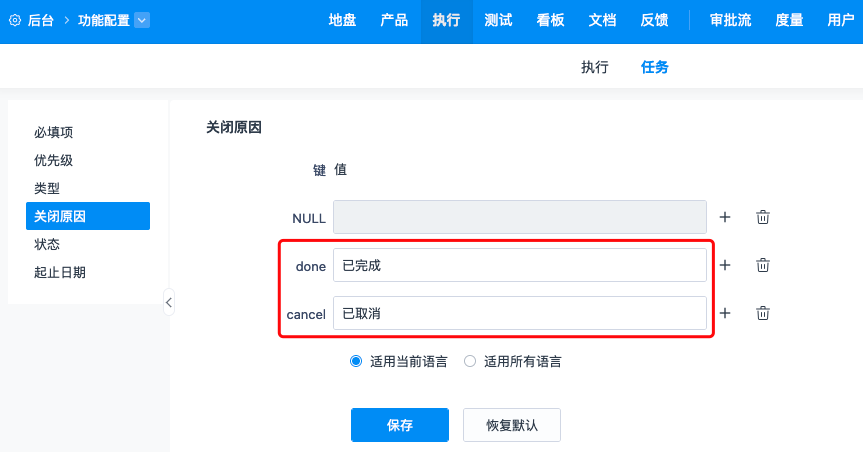Add a row after the cancel entry
This screenshot has height=452, width=863.
pos(725,313)
